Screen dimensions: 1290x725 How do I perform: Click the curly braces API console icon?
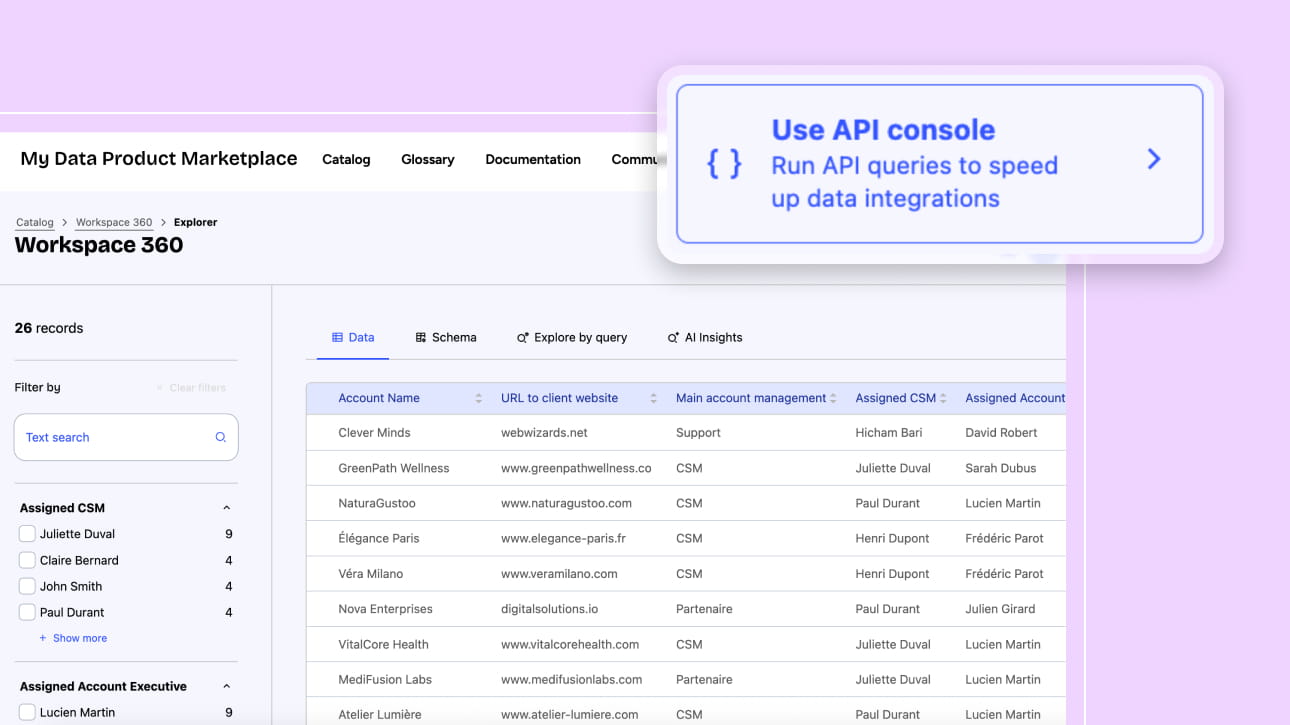(x=724, y=163)
